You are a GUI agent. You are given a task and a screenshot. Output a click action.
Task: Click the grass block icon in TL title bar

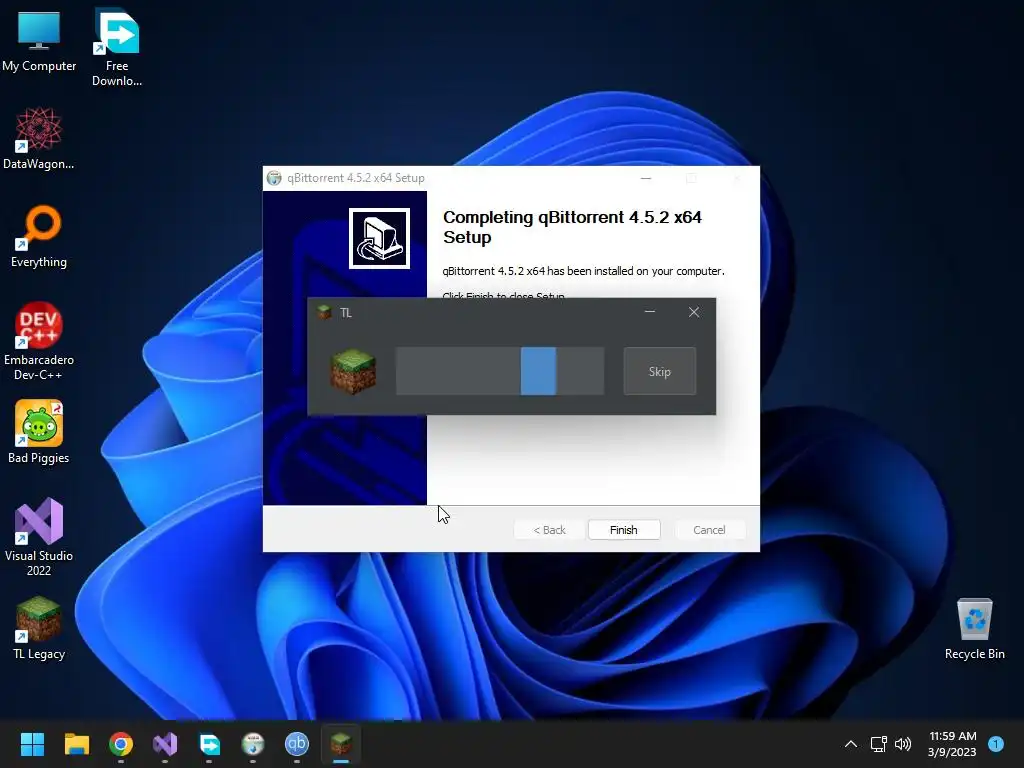tap(325, 312)
